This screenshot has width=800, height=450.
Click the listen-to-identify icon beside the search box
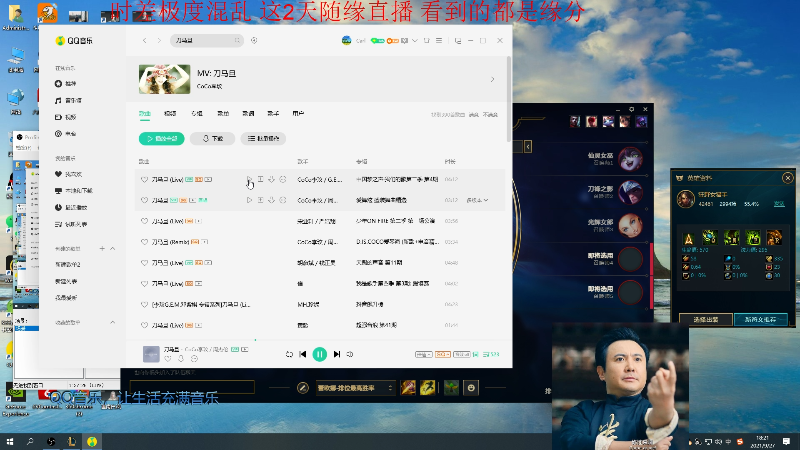254,40
